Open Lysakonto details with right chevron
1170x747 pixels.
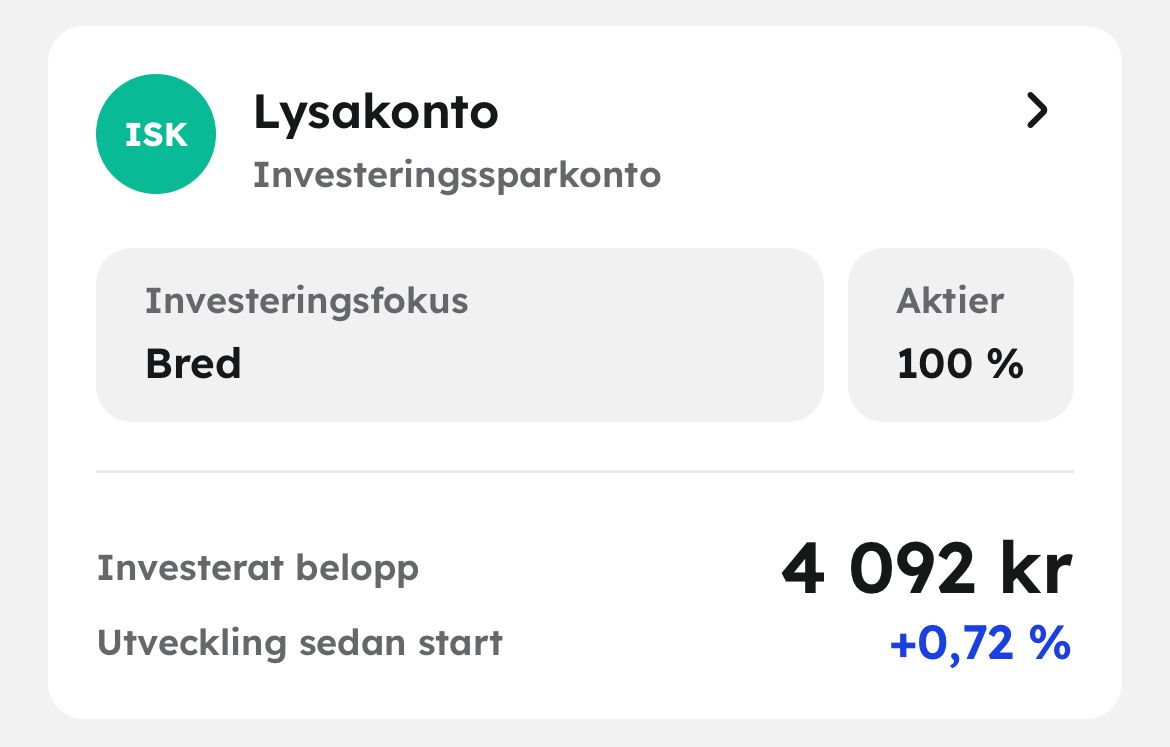1037,111
